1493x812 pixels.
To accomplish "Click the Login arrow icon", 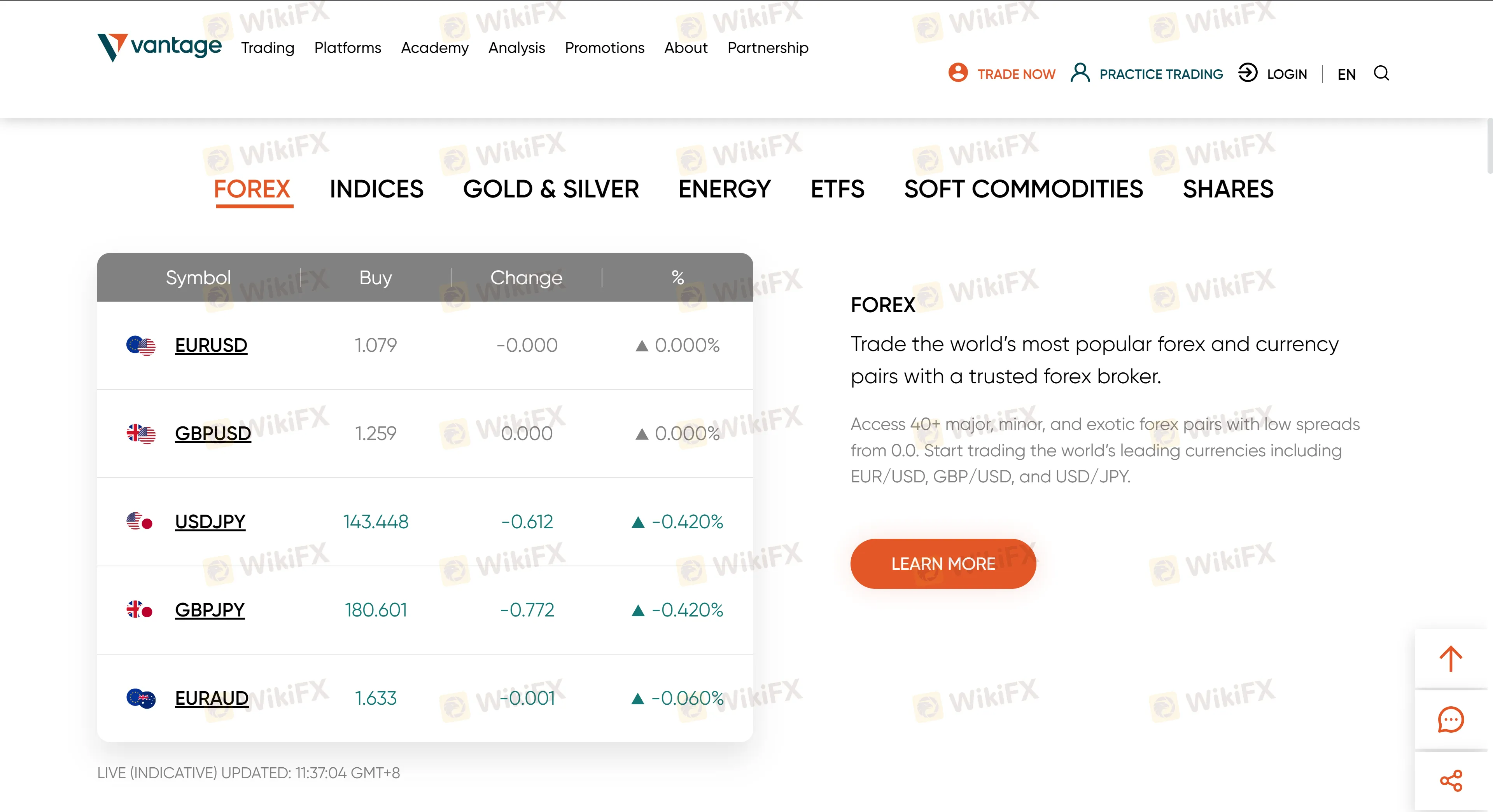I will (1247, 73).
